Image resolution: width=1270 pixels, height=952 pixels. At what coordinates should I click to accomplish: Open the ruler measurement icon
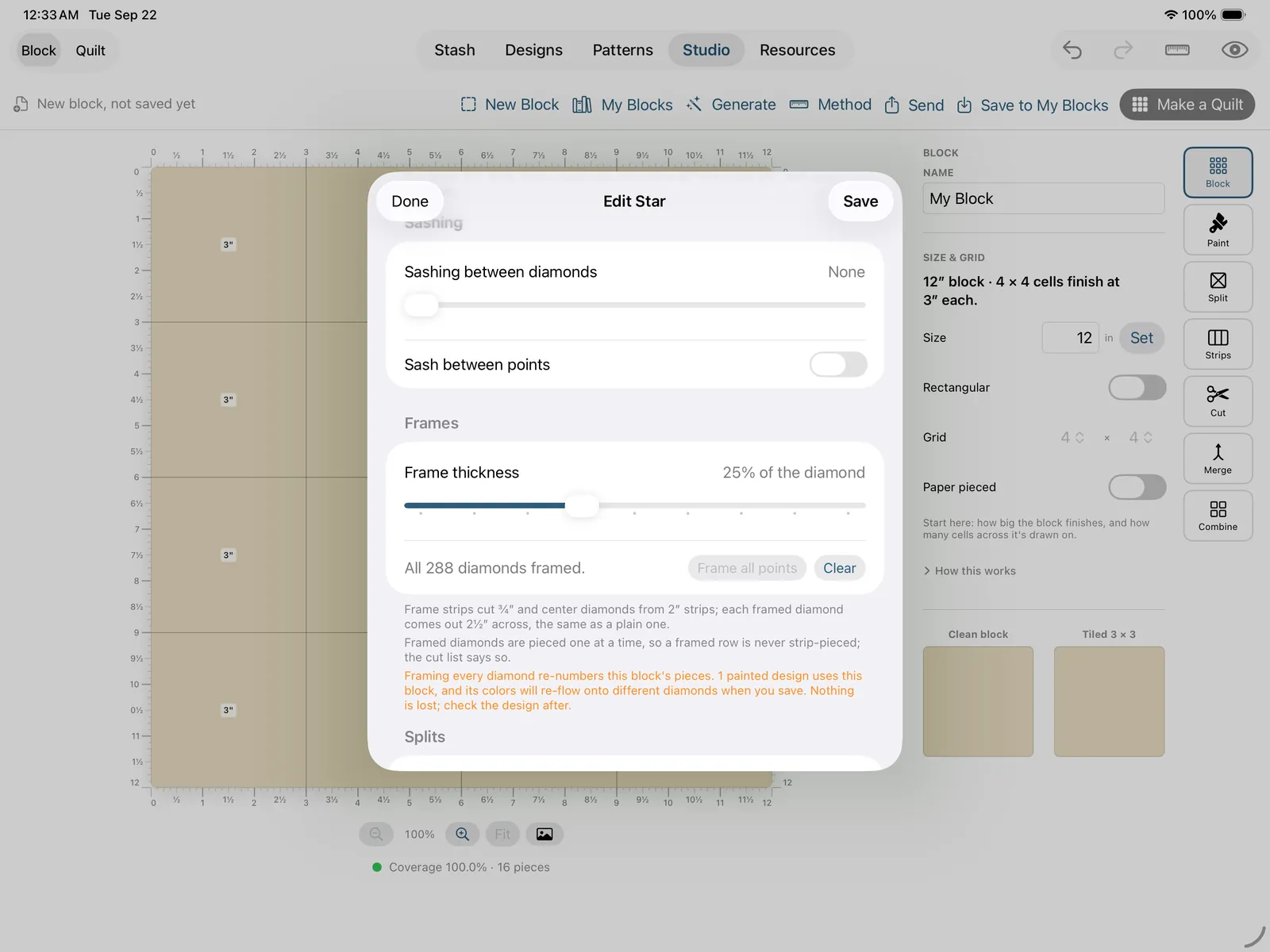pos(1177,50)
